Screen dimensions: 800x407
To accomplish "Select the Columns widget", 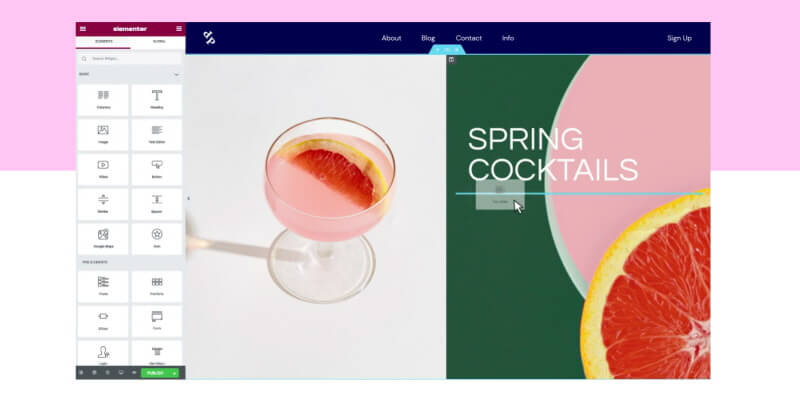I will click(x=103, y=100).
